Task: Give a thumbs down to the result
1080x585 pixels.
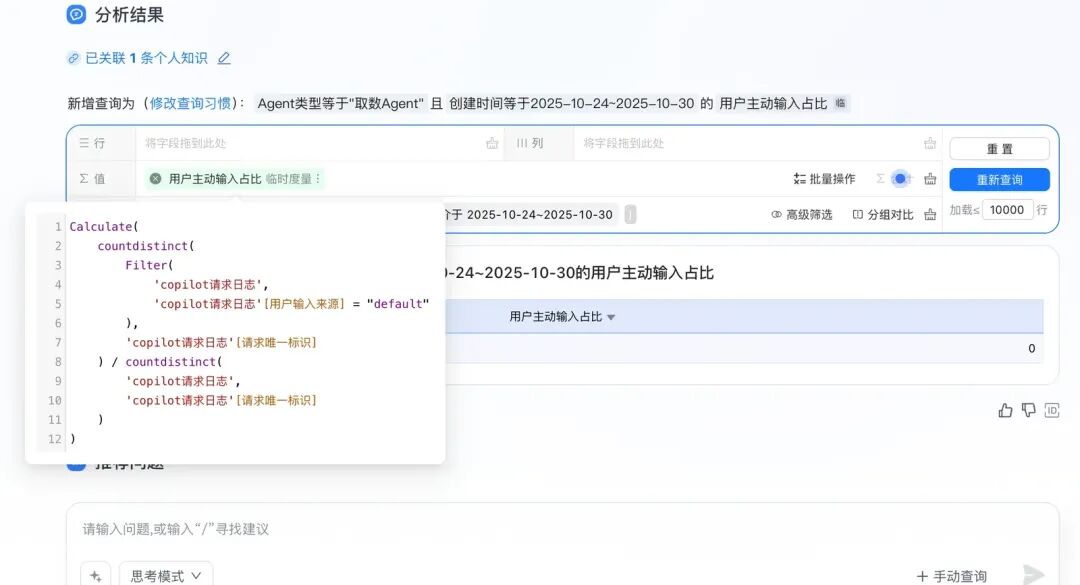Action: click(x=1028, y=411)
